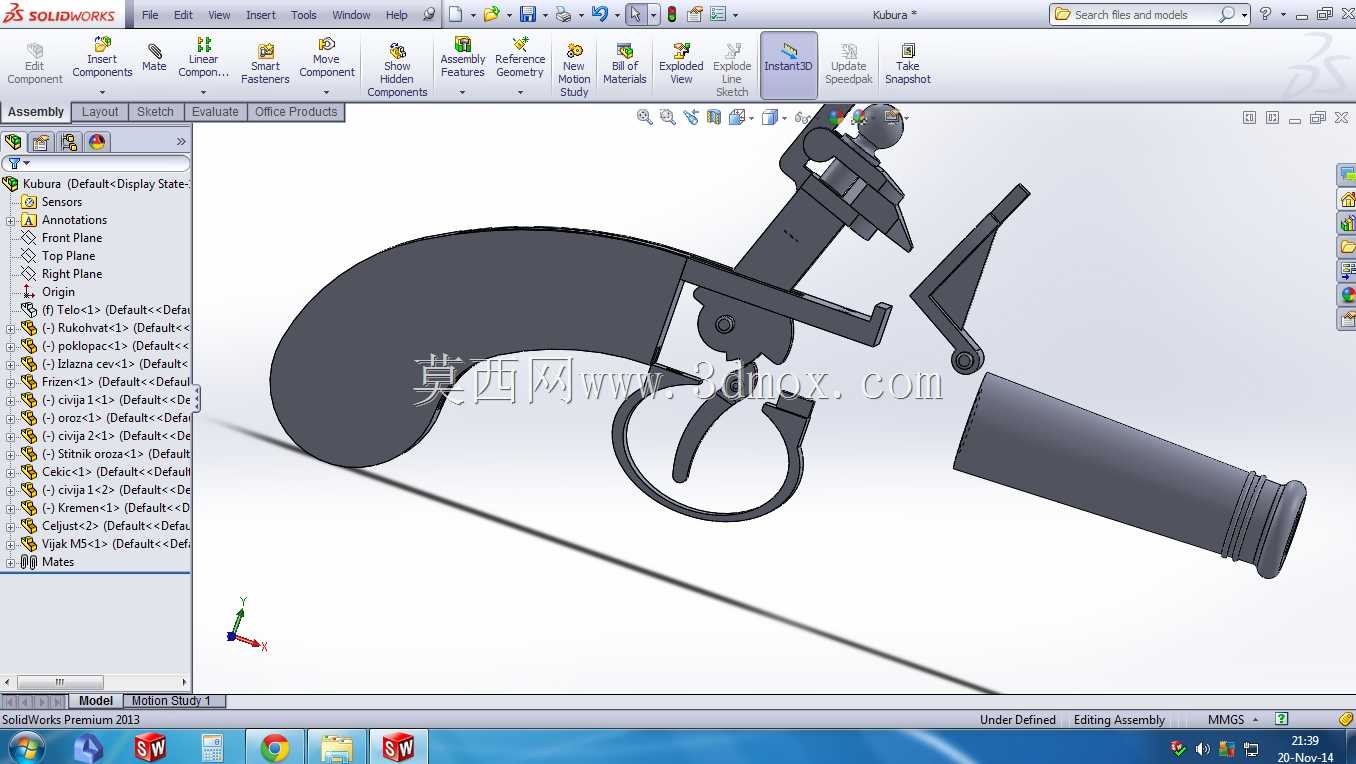Open the Tools menu
Screen dimensions: 1356x764
click(304, 15)
